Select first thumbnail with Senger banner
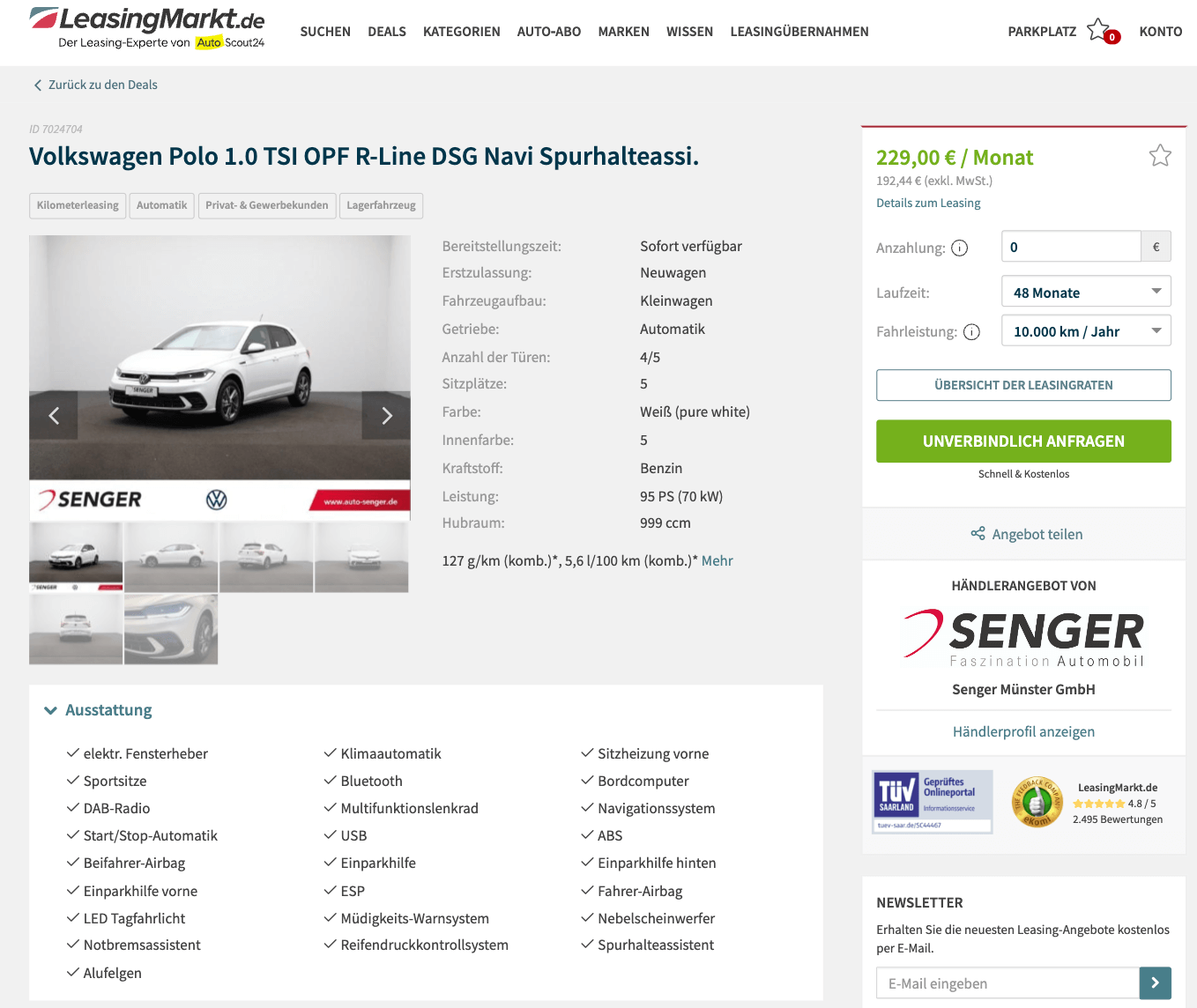 76,557
